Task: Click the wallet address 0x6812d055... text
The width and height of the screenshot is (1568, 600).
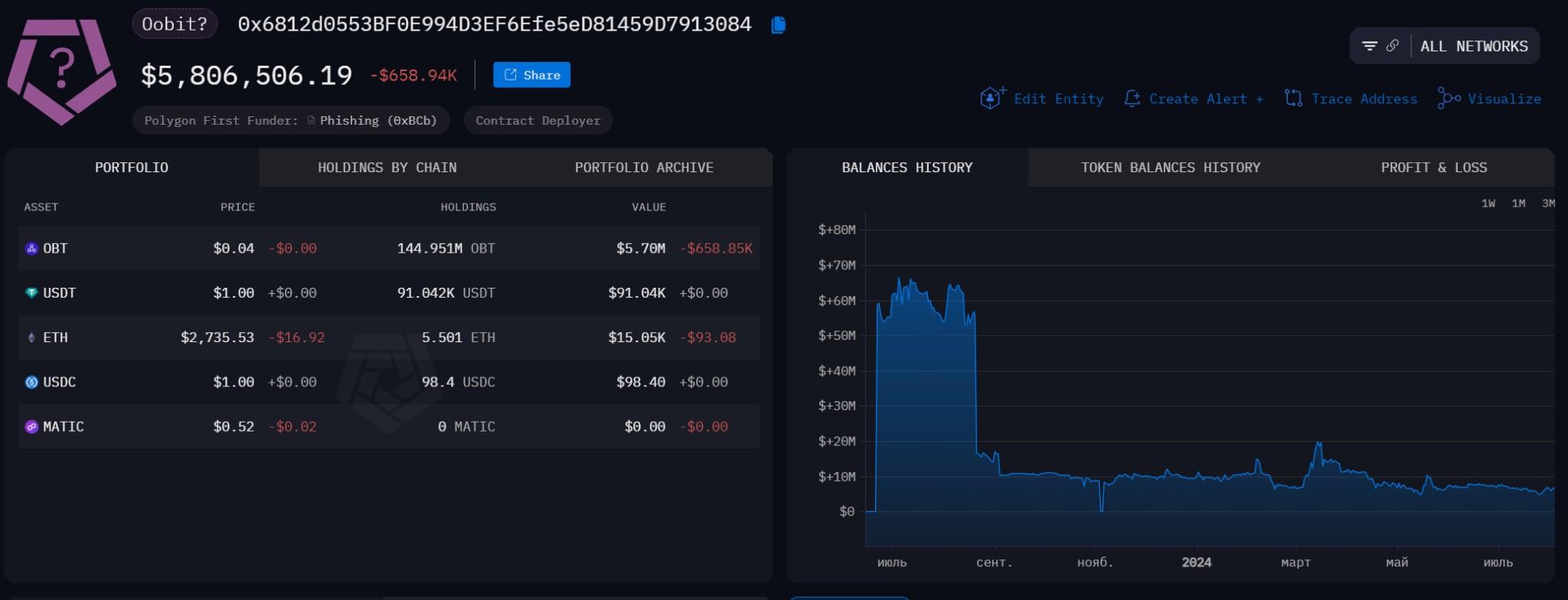Action: click(x=495, y=24)
